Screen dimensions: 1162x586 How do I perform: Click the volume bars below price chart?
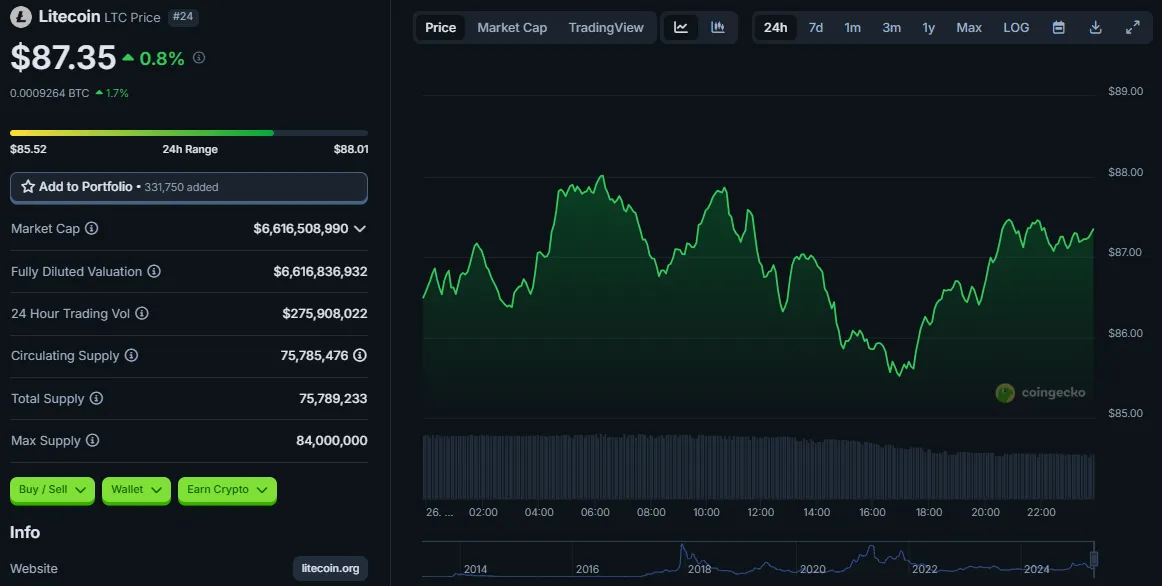coord(757,467)
